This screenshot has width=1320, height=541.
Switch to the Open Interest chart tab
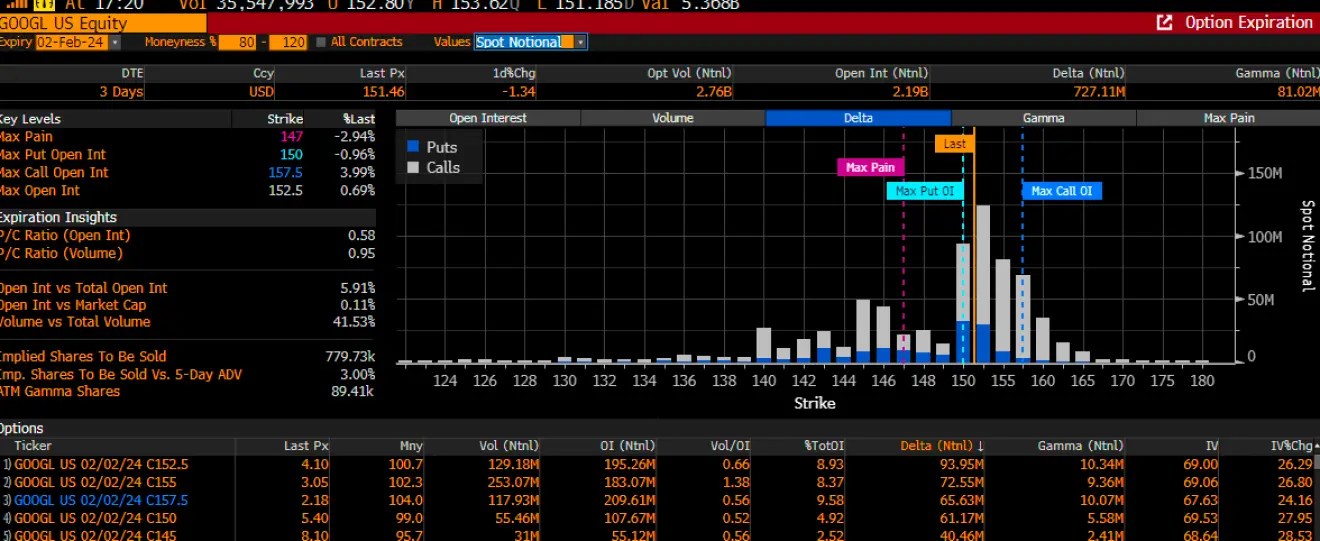pyautogui.click(x=489, y=118)
